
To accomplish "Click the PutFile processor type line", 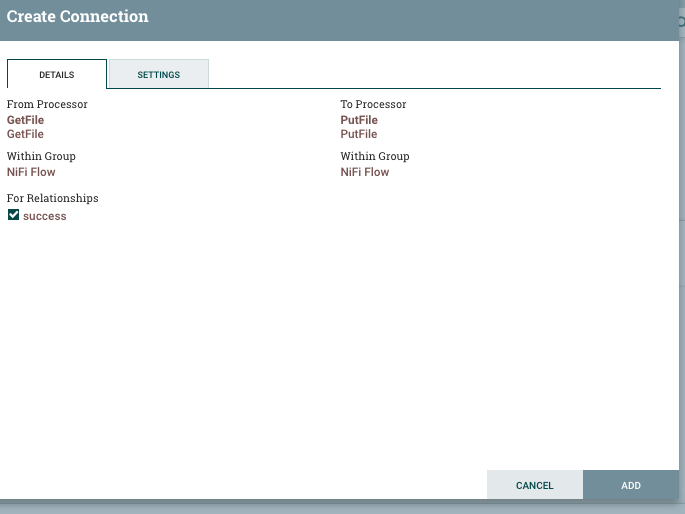I will click(359, 134).
